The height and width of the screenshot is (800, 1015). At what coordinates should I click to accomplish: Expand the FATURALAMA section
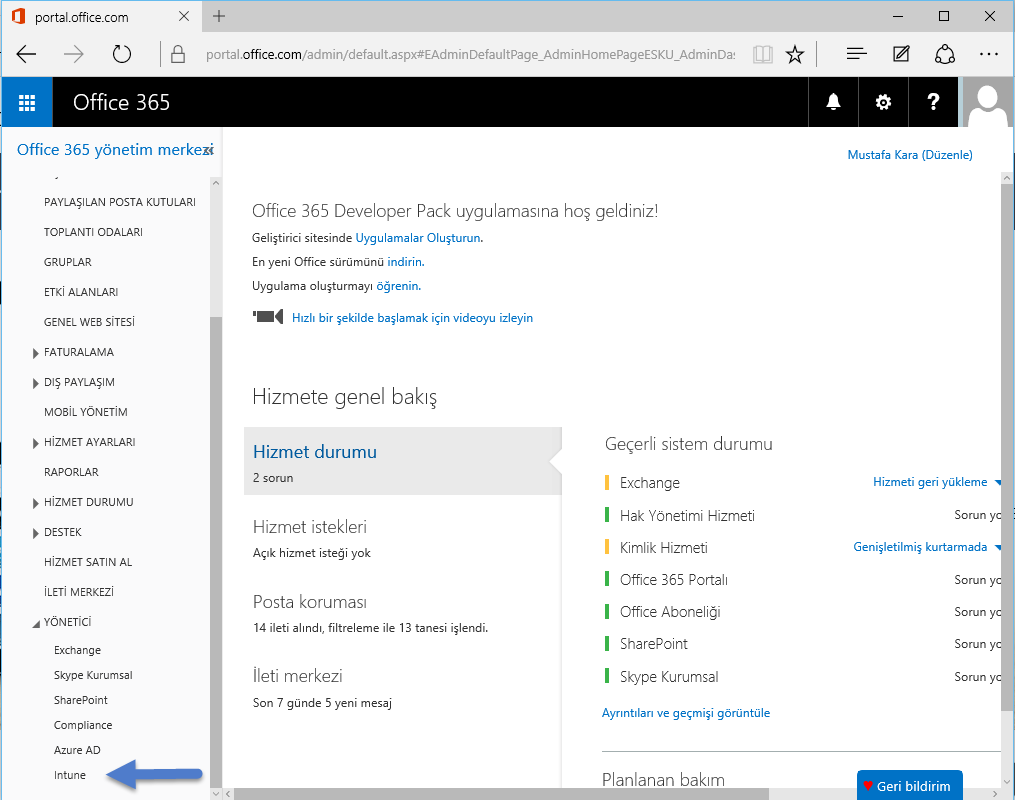coord(36,353)
